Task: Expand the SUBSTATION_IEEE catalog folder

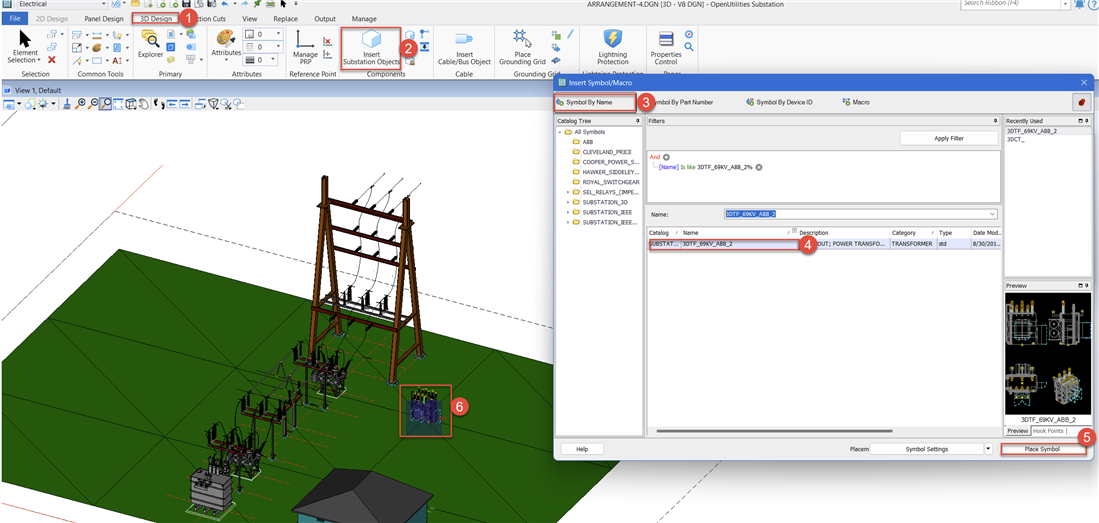Action: (x=568, y=212)
